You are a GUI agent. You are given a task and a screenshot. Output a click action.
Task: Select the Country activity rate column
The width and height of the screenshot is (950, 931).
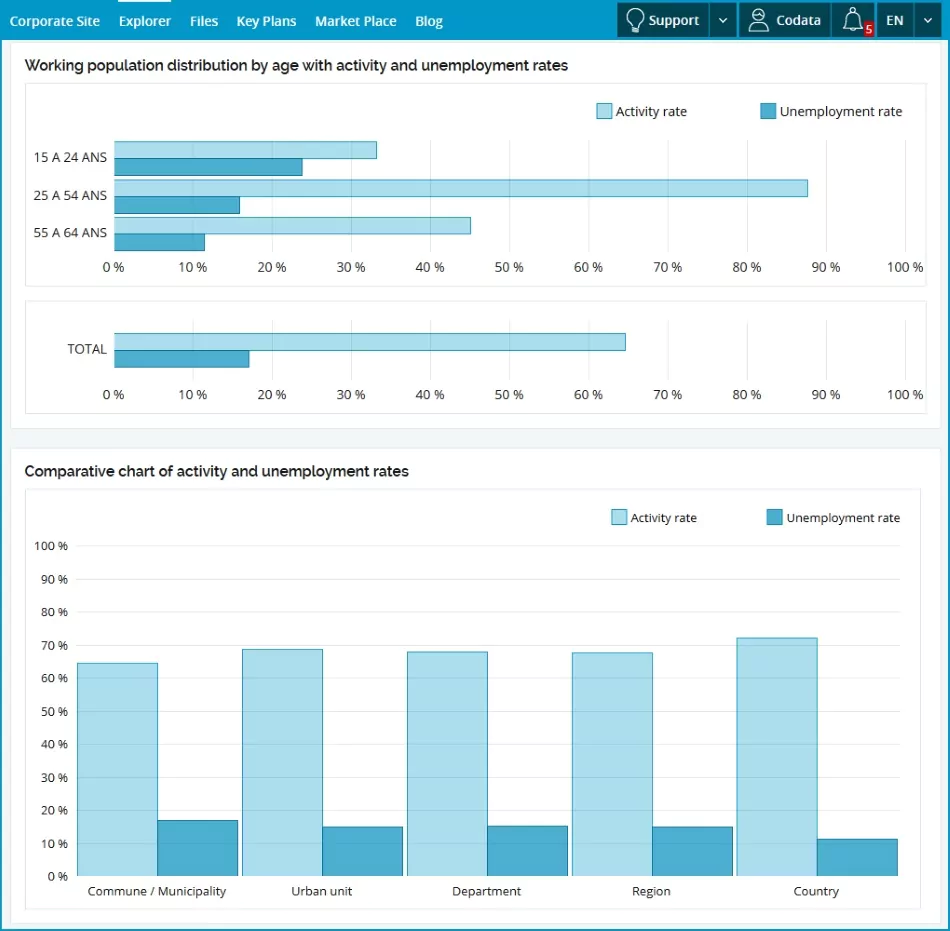[x=777, y=757]
